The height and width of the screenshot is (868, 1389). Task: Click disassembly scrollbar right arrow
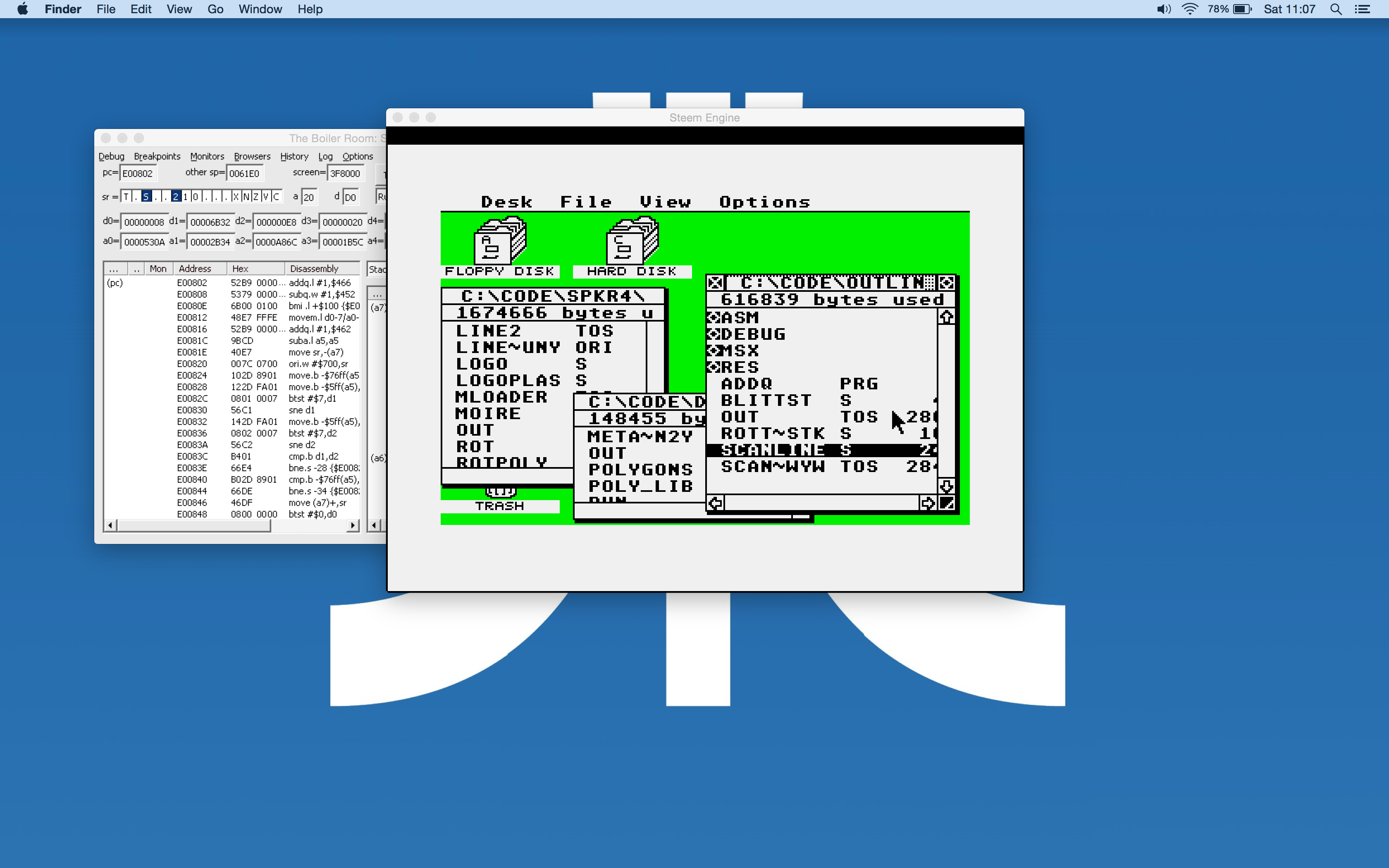click(353, 525)
